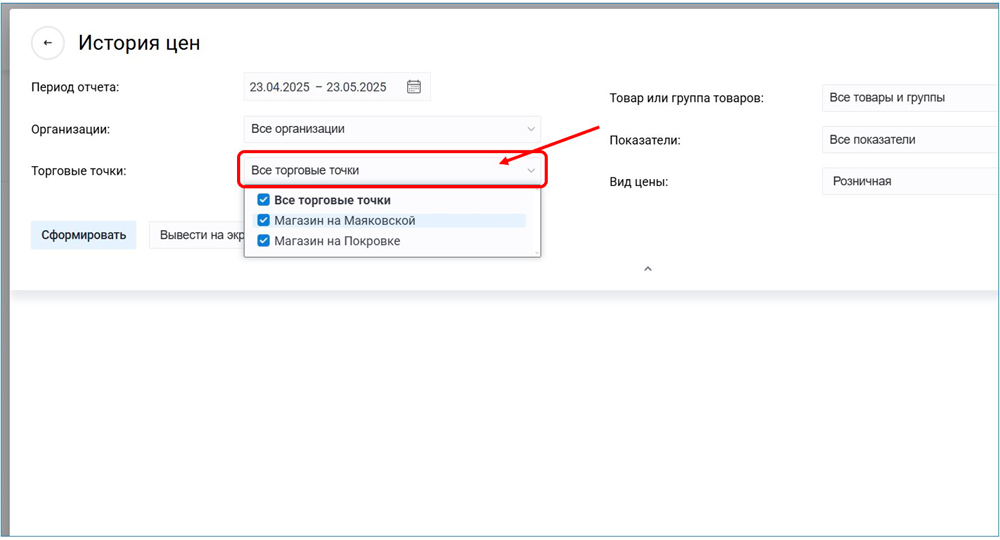Click the date range 23.04.2025 – 23.05.2025 field
The width and height of the screenshot is (1000, 540).
click(x=320, y=87)
